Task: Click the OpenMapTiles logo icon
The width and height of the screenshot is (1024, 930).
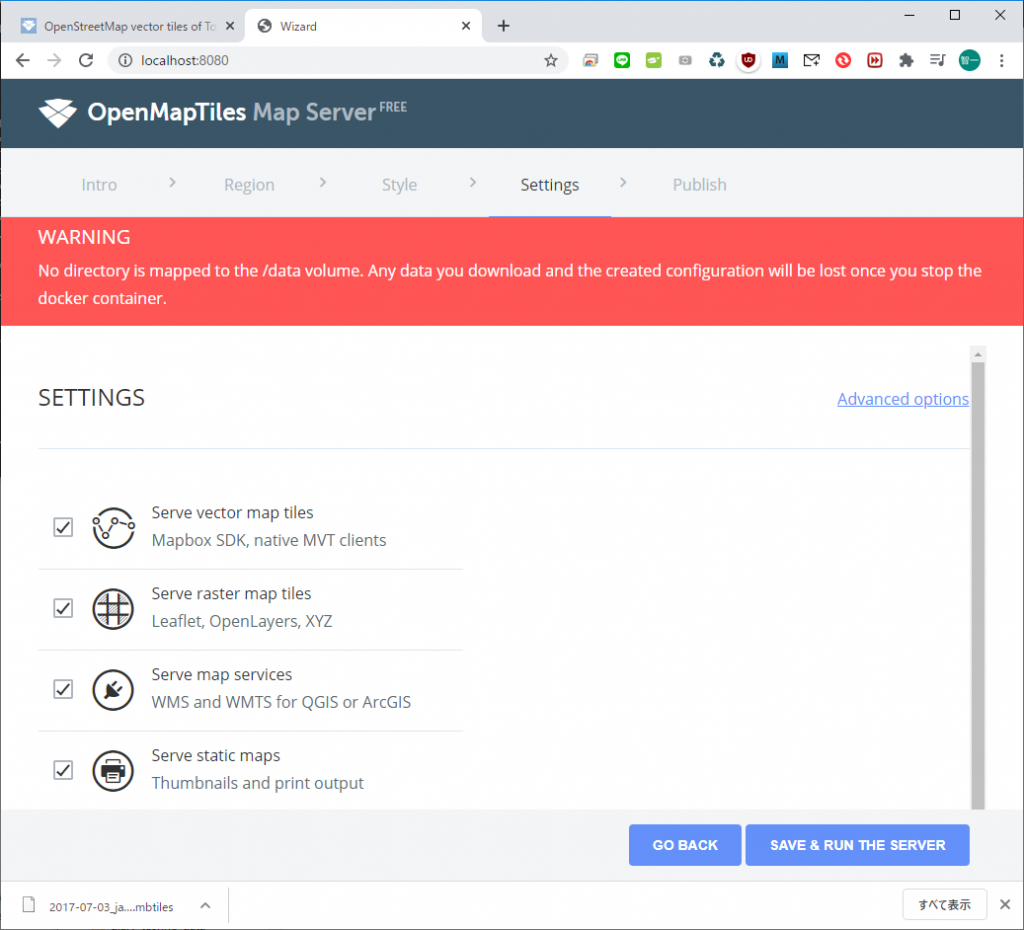Action: tap(57, 113)
